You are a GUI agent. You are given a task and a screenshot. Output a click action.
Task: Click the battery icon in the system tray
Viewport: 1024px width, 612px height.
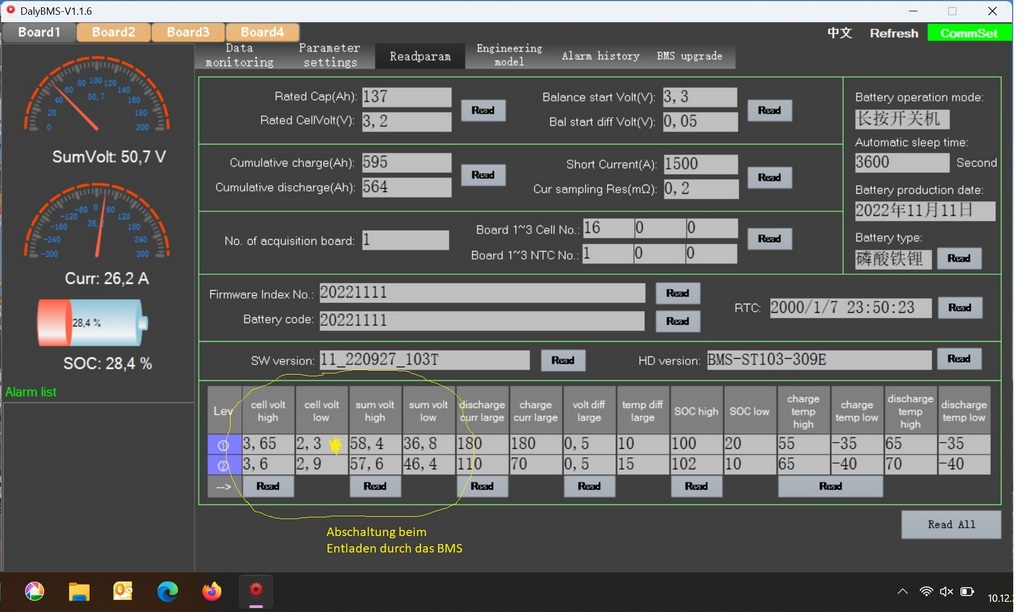[x=967, y=592]
